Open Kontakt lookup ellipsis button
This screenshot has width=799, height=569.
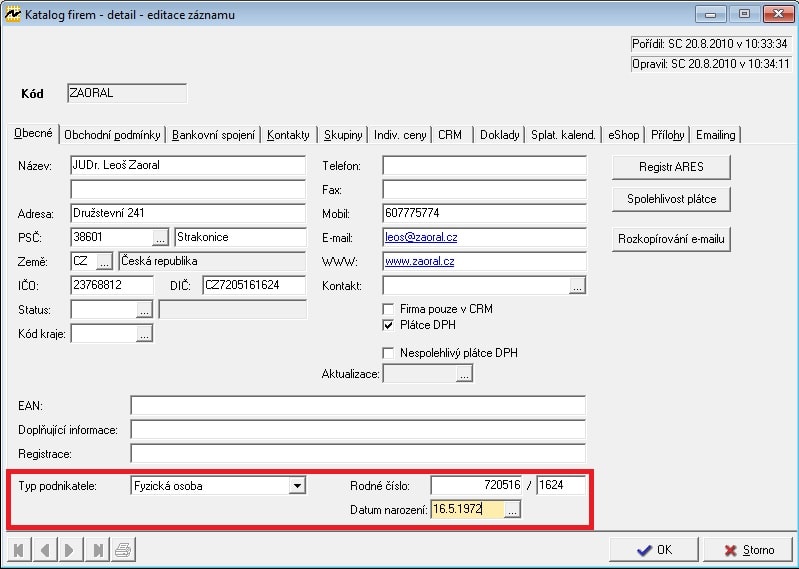point(577,286)
